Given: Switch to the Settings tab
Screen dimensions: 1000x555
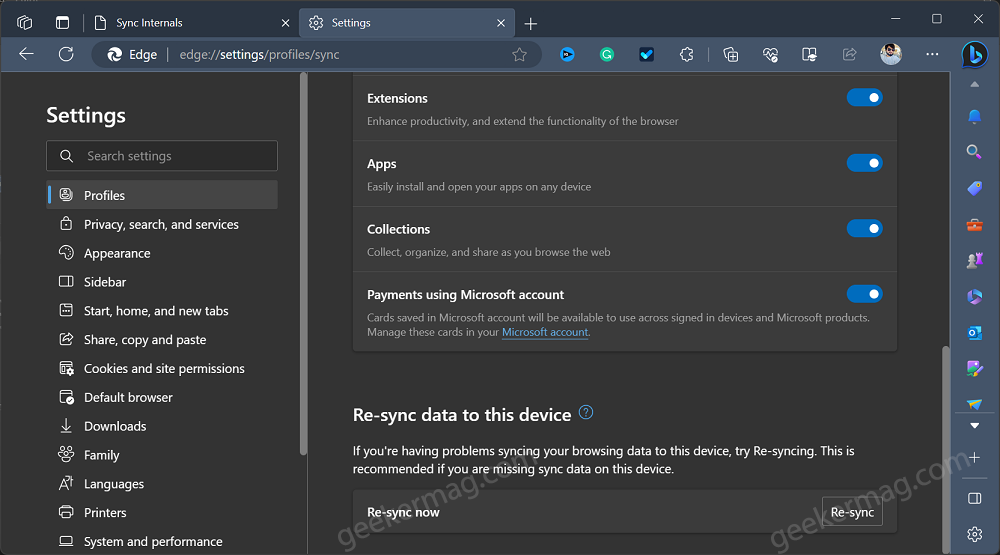Looking at the screenshot, I should pyautogui.click(x=407, y=23).
